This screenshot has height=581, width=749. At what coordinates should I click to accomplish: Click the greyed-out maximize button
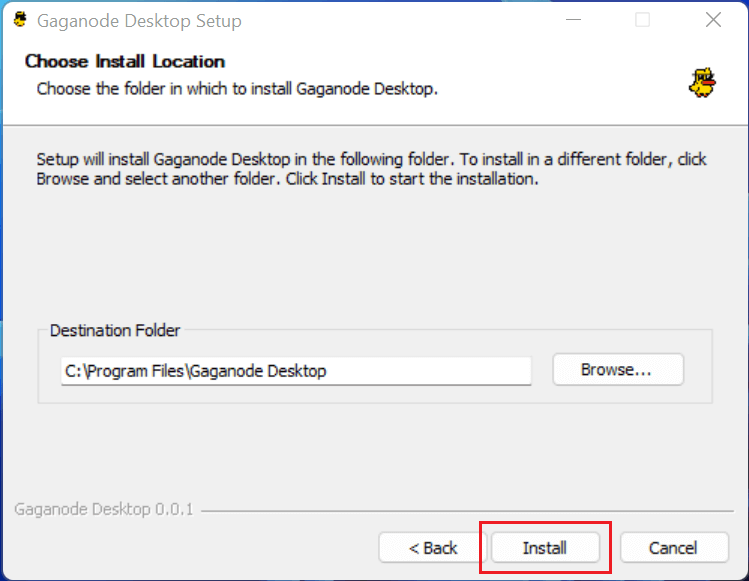642,20
